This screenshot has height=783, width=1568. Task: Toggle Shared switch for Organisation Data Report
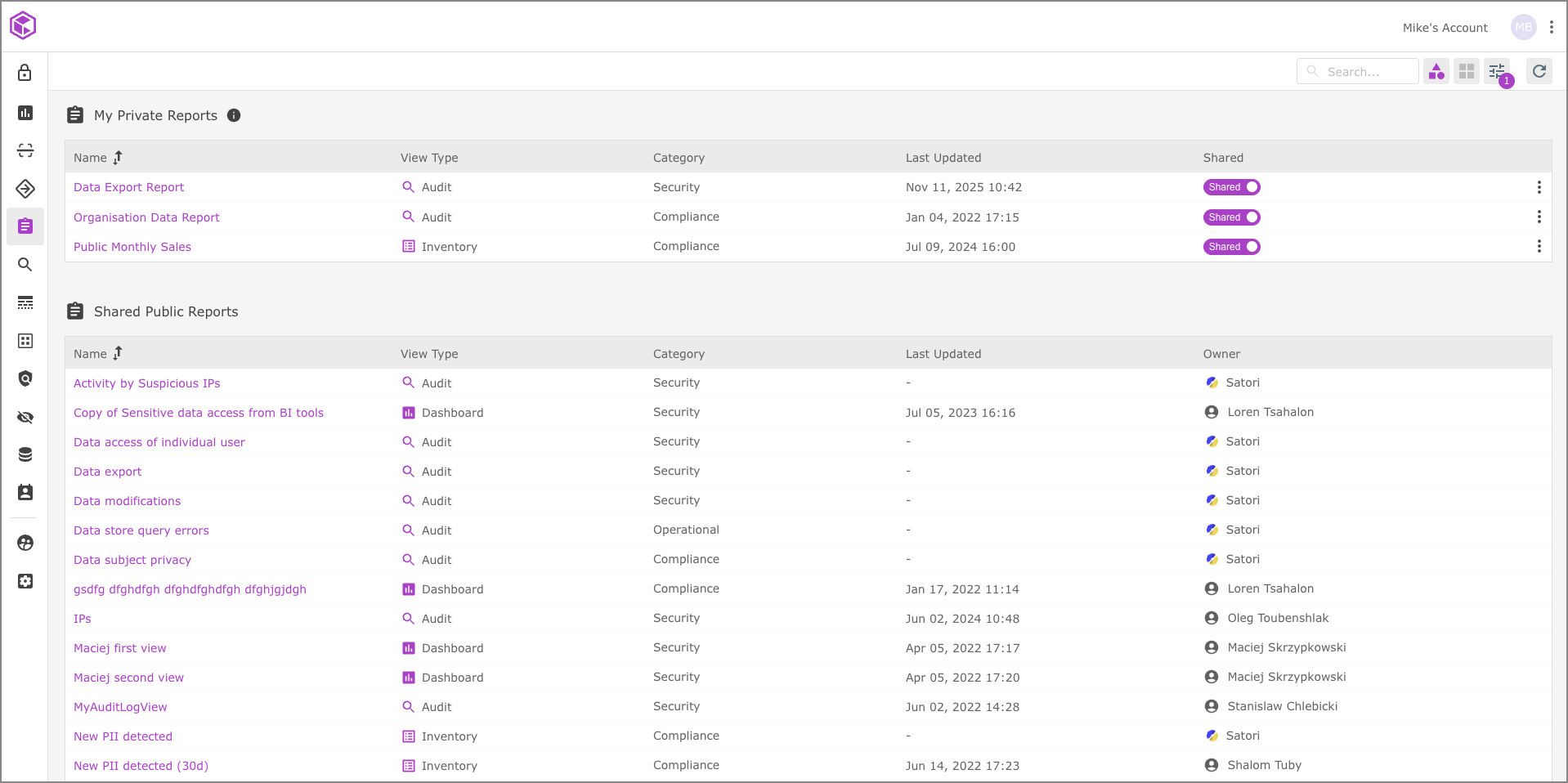pyautogui.click(x=1231, y=217)
